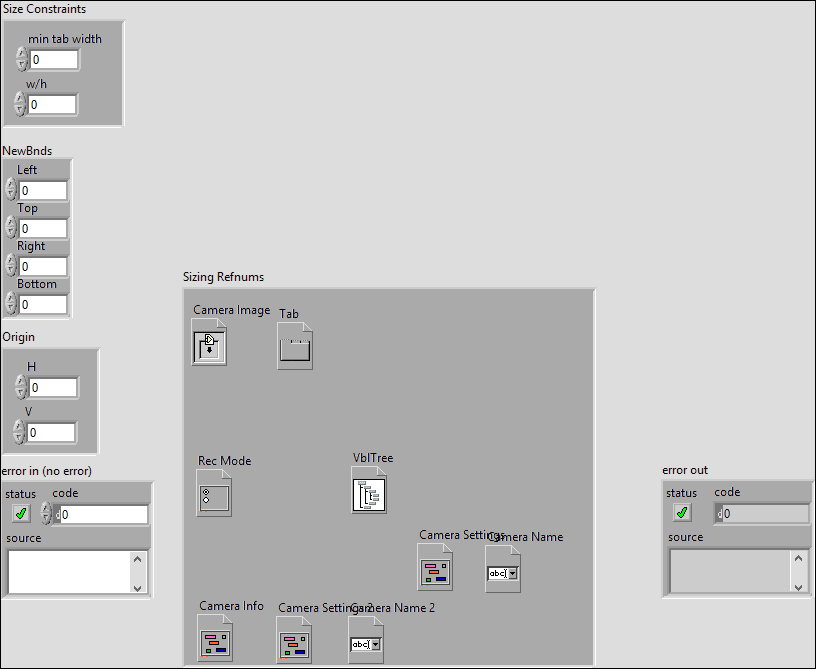Toggle the error out status indicator
The height and width of the screenshot is (669, 816).
[681, 512]
